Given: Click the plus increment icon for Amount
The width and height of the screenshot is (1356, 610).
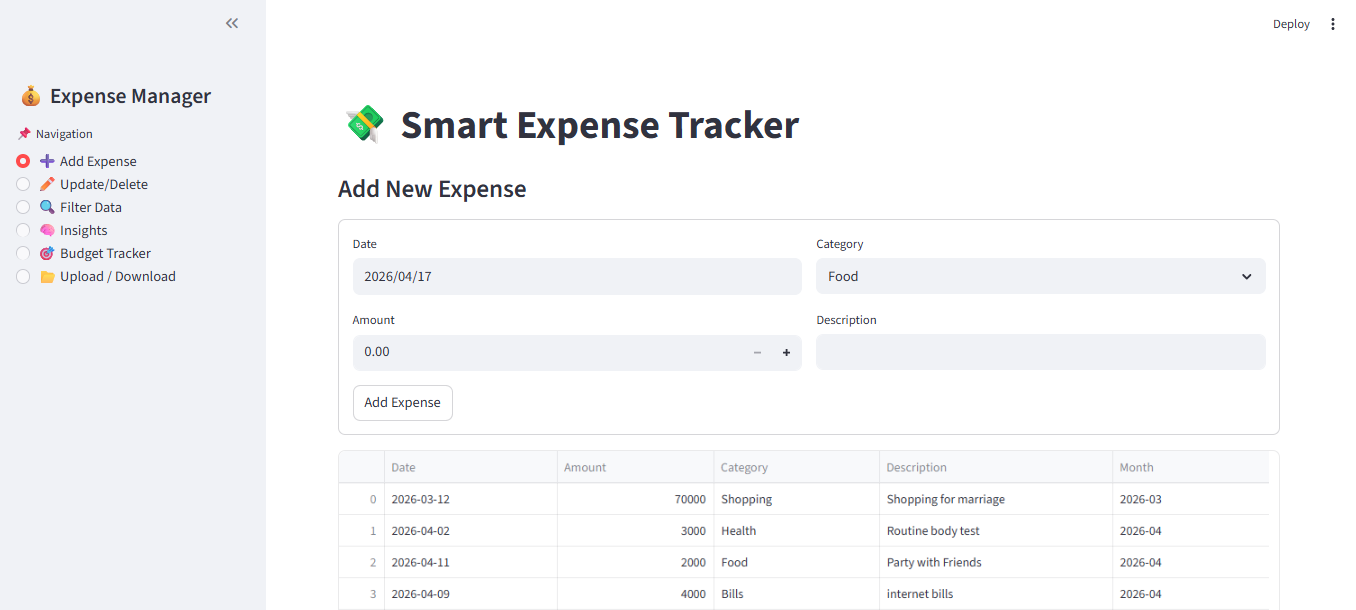Looking at the screenshot, I should [786, 352].
